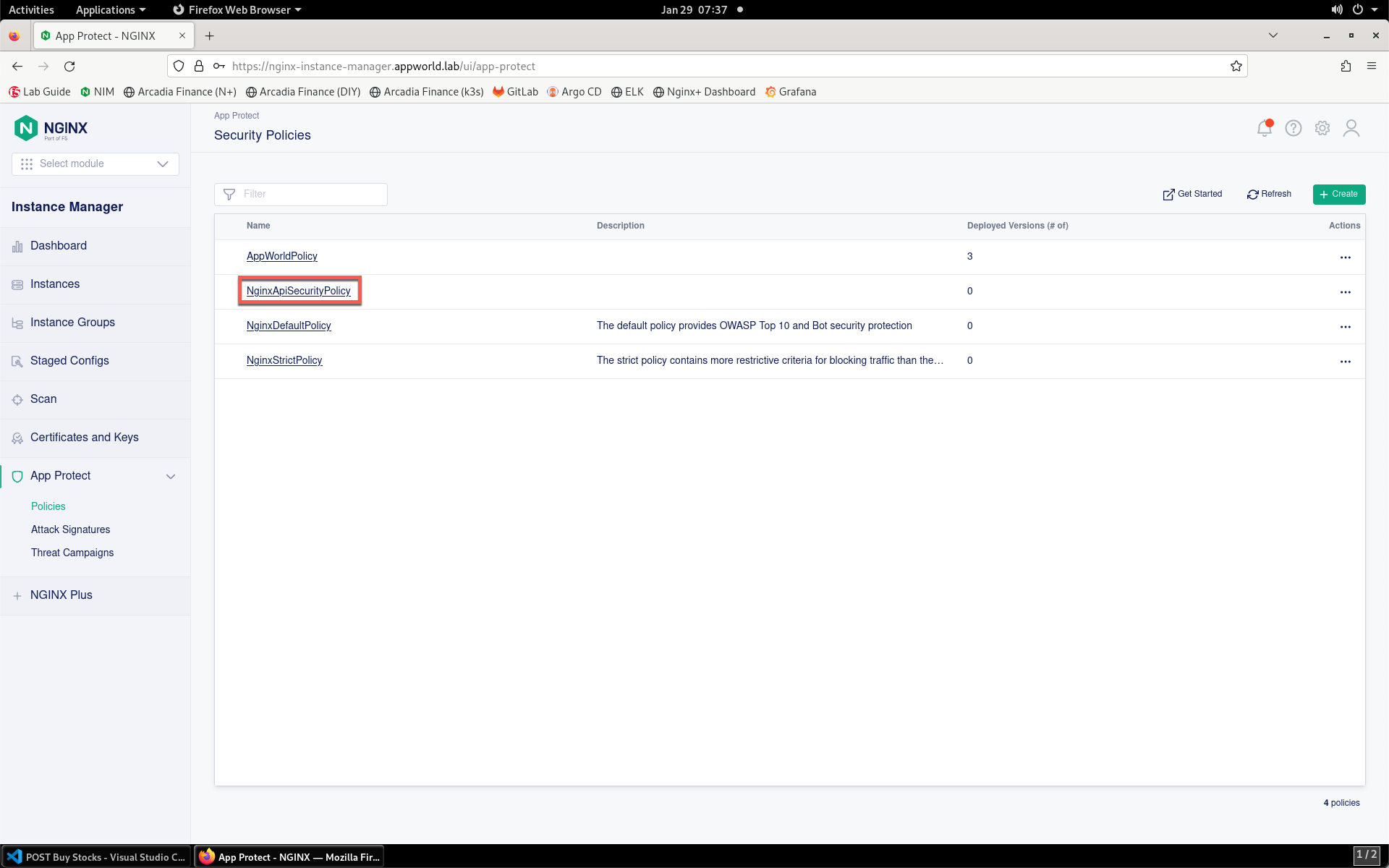Screen dimensions: 1389x868
Task: Open notifications bell icon
Action: pyautogui.click(x=1264, y=128)
